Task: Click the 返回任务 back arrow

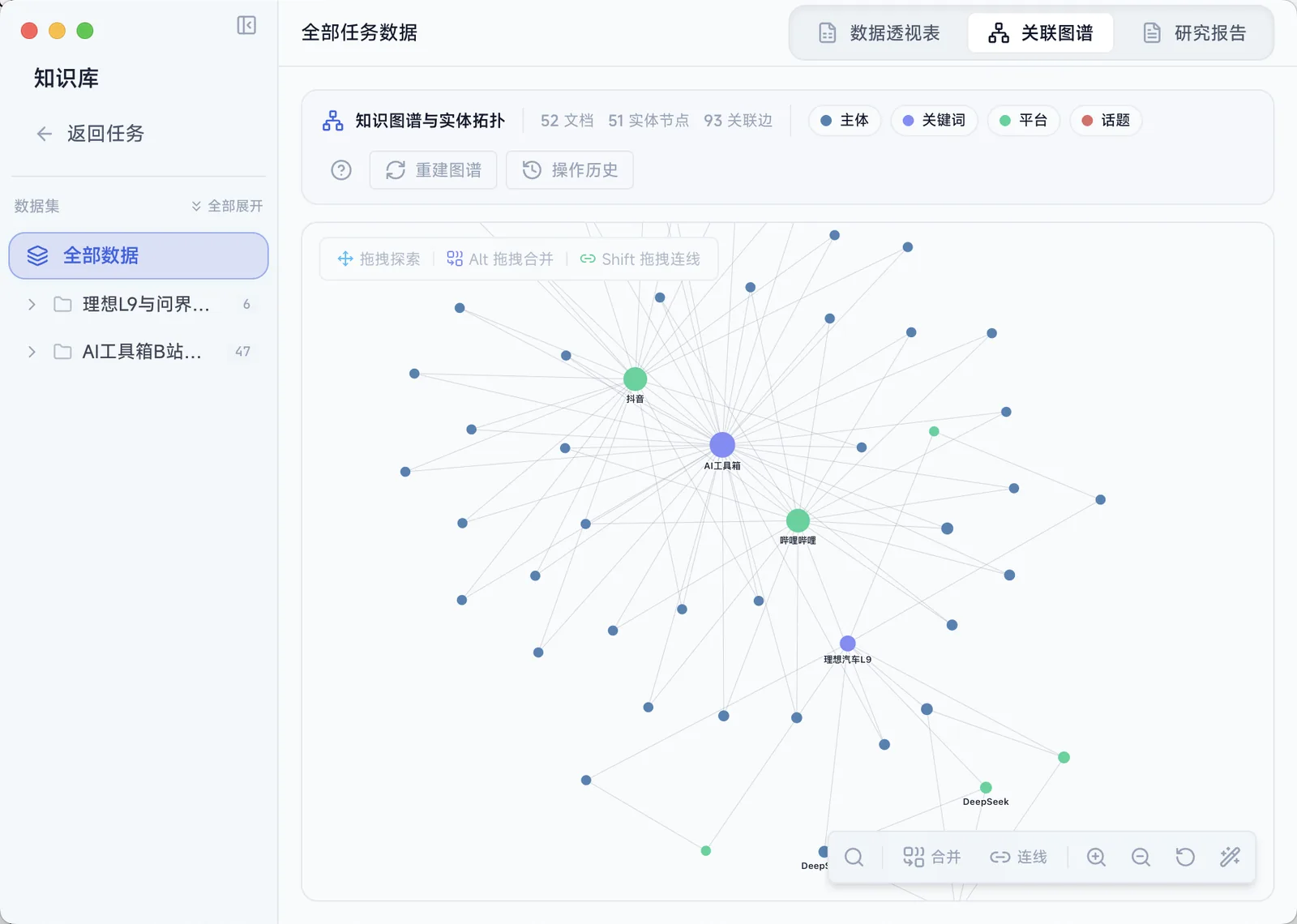Action: click(x=45, y=134)
